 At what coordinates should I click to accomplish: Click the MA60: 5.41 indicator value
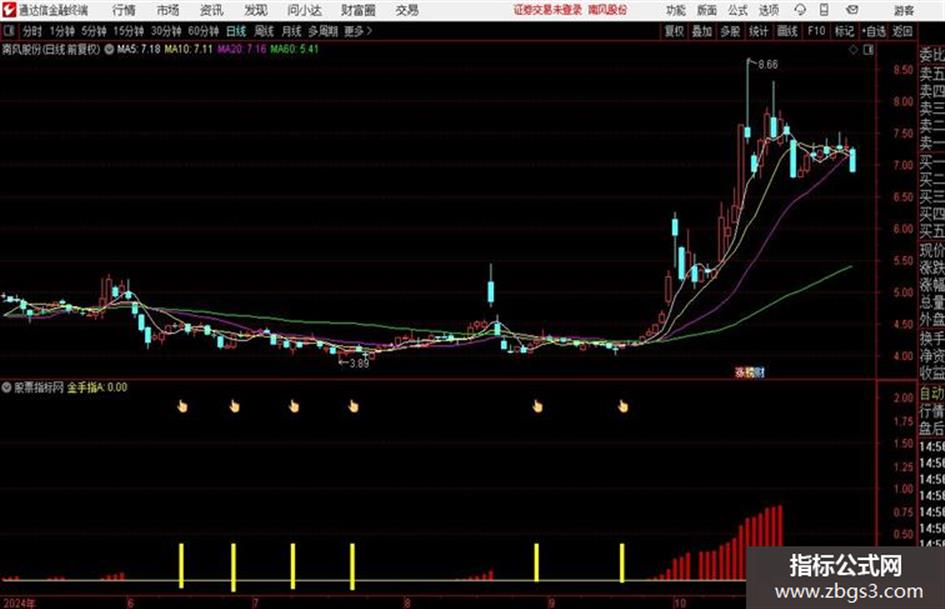[x=294, y=49]
